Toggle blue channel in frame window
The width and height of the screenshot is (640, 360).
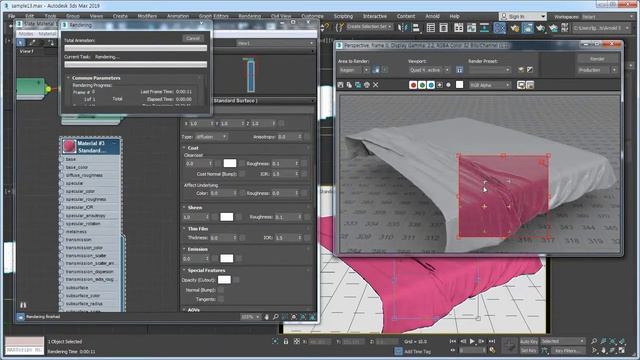(431, 85)
